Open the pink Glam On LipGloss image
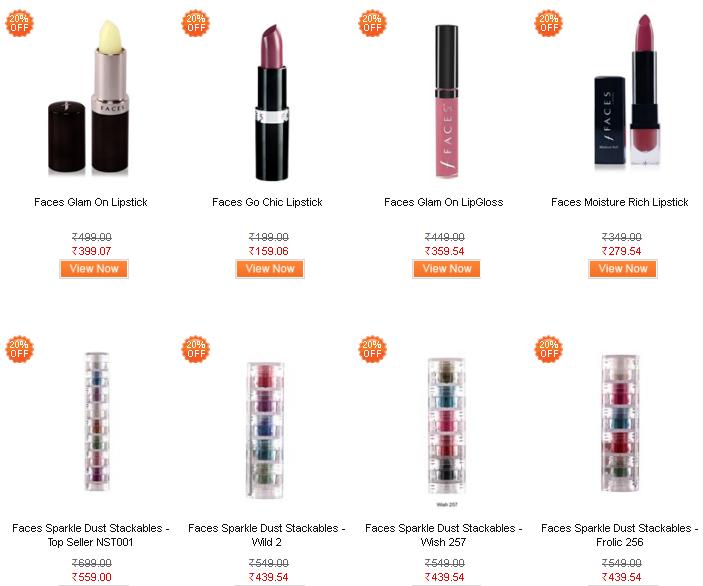The height and width of the screenshot is (586, 703). [x=447, y=101]
